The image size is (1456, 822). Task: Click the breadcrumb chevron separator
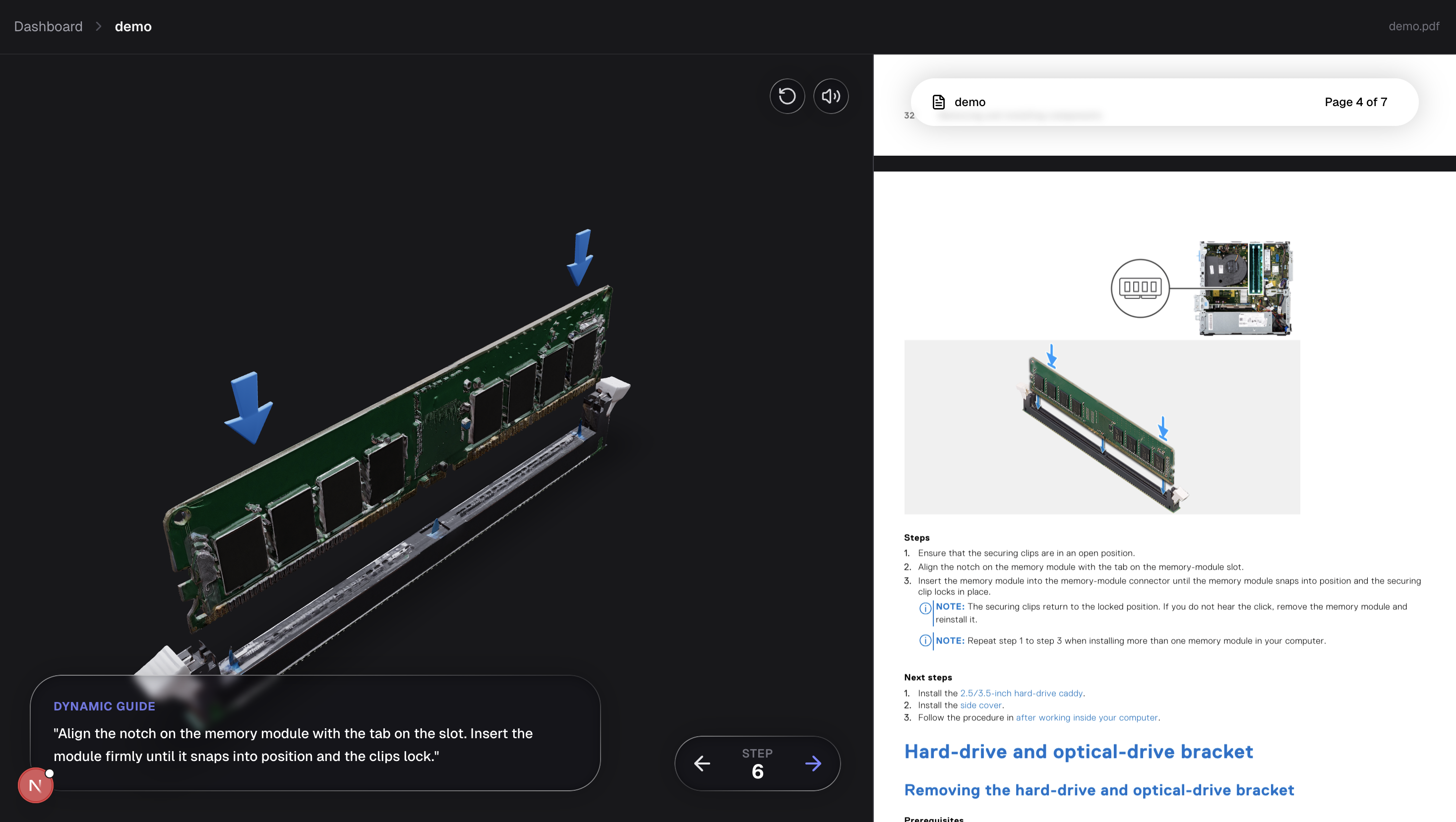coord(98,27)
